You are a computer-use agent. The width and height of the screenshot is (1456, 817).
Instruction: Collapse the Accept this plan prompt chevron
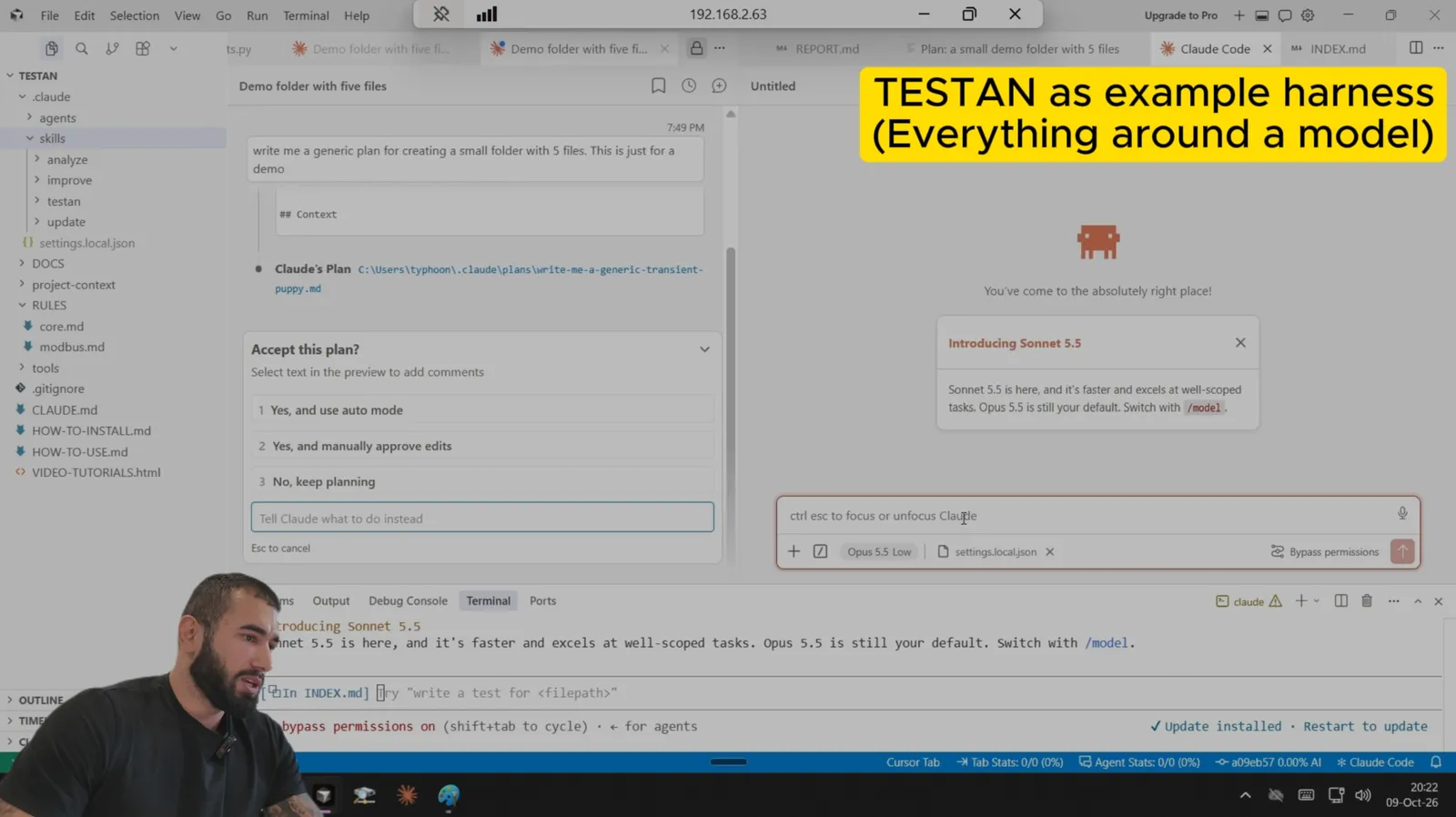coord(704,349)
